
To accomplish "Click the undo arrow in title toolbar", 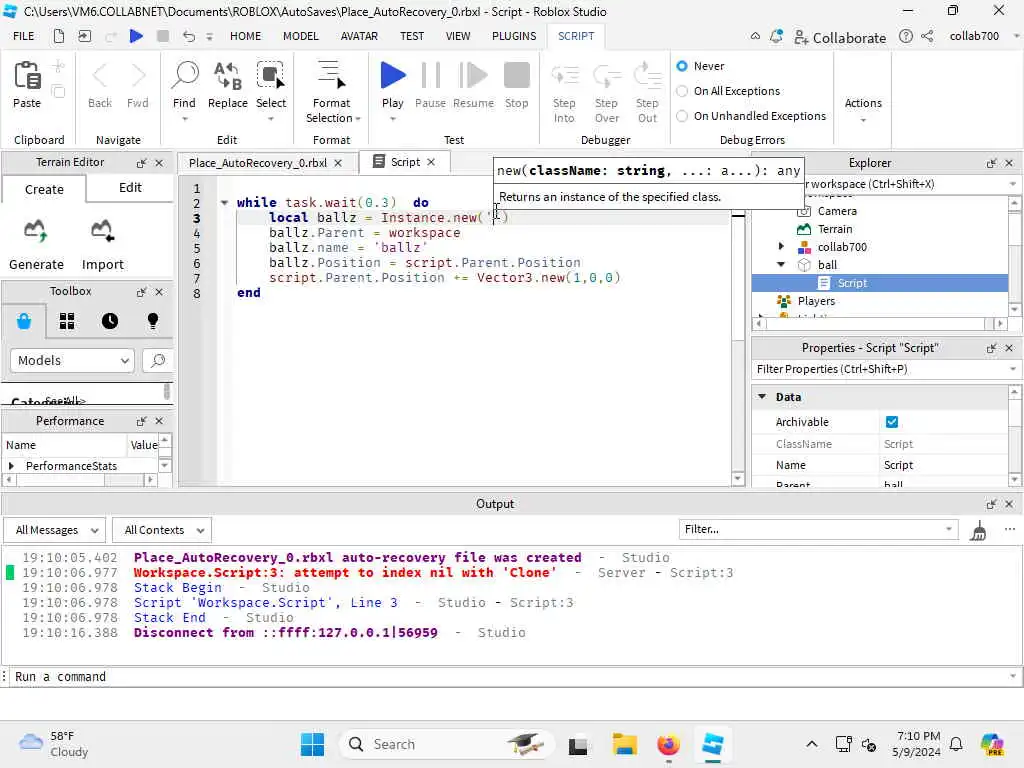I will click(x=188, y=36).
